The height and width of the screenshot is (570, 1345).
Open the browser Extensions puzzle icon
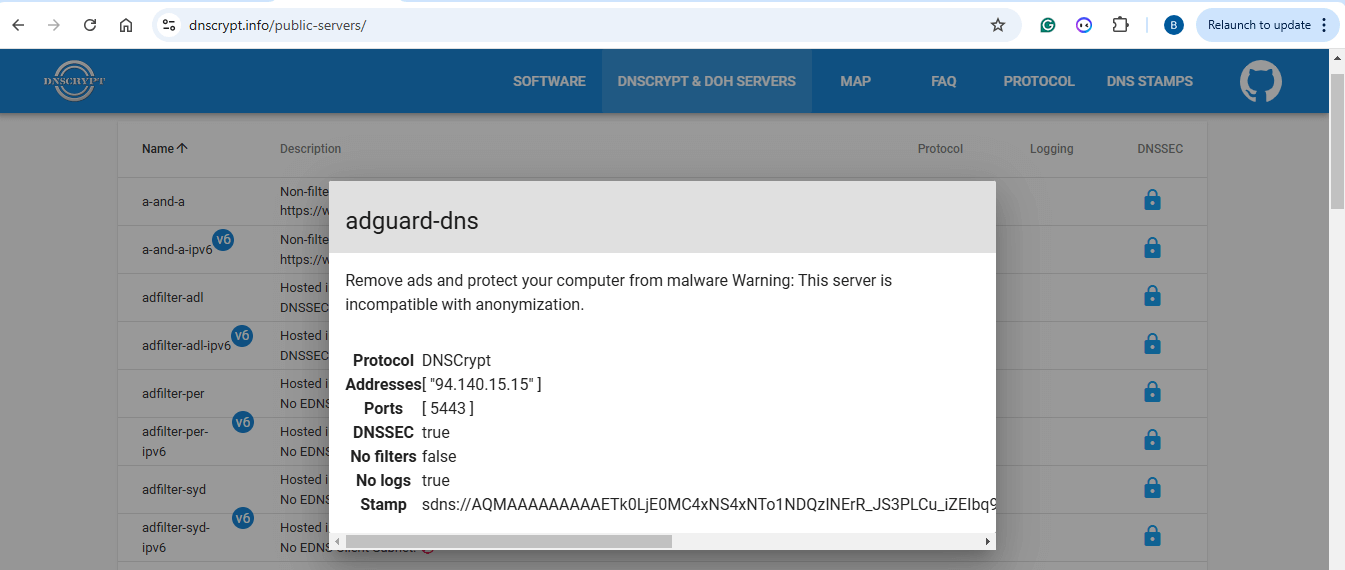[x=1121, y=25]
